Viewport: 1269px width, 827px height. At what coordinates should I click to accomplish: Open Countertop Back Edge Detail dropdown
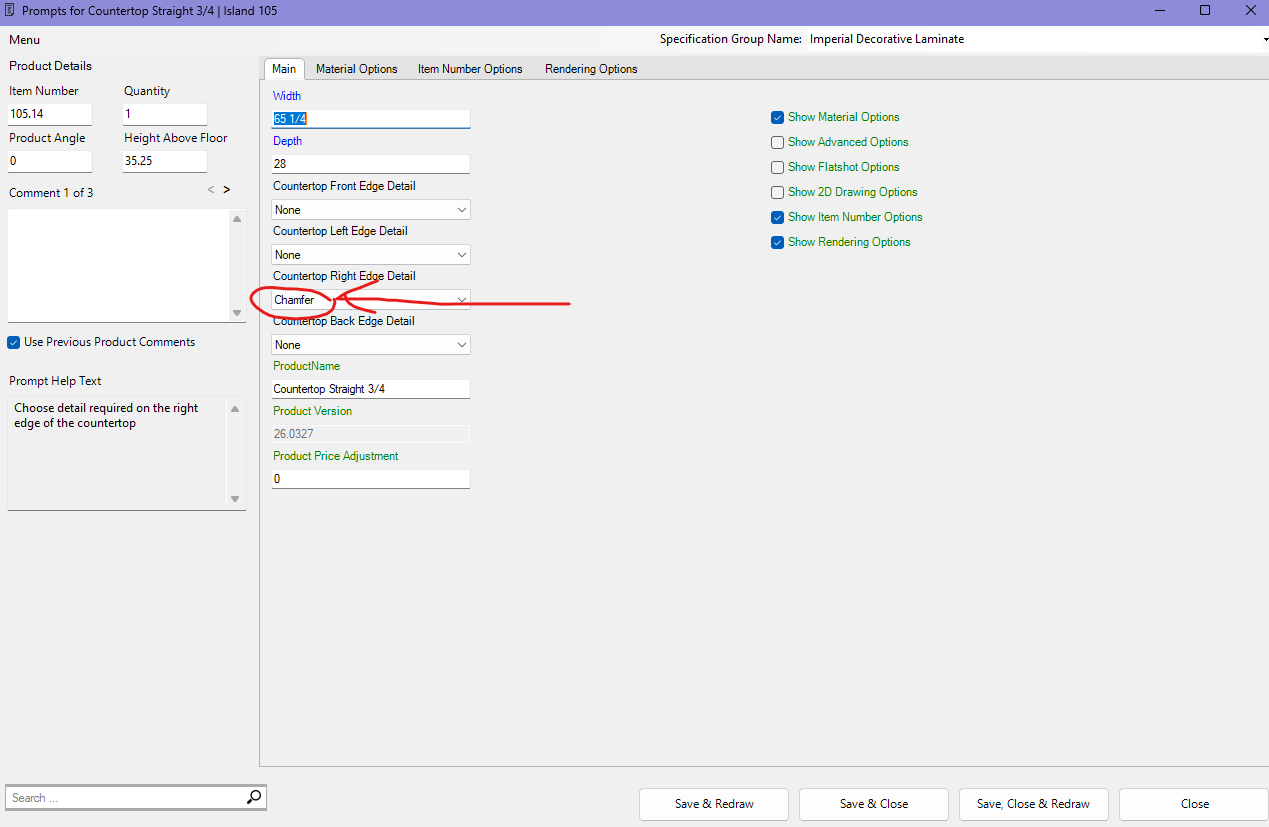tap(371, 345)
